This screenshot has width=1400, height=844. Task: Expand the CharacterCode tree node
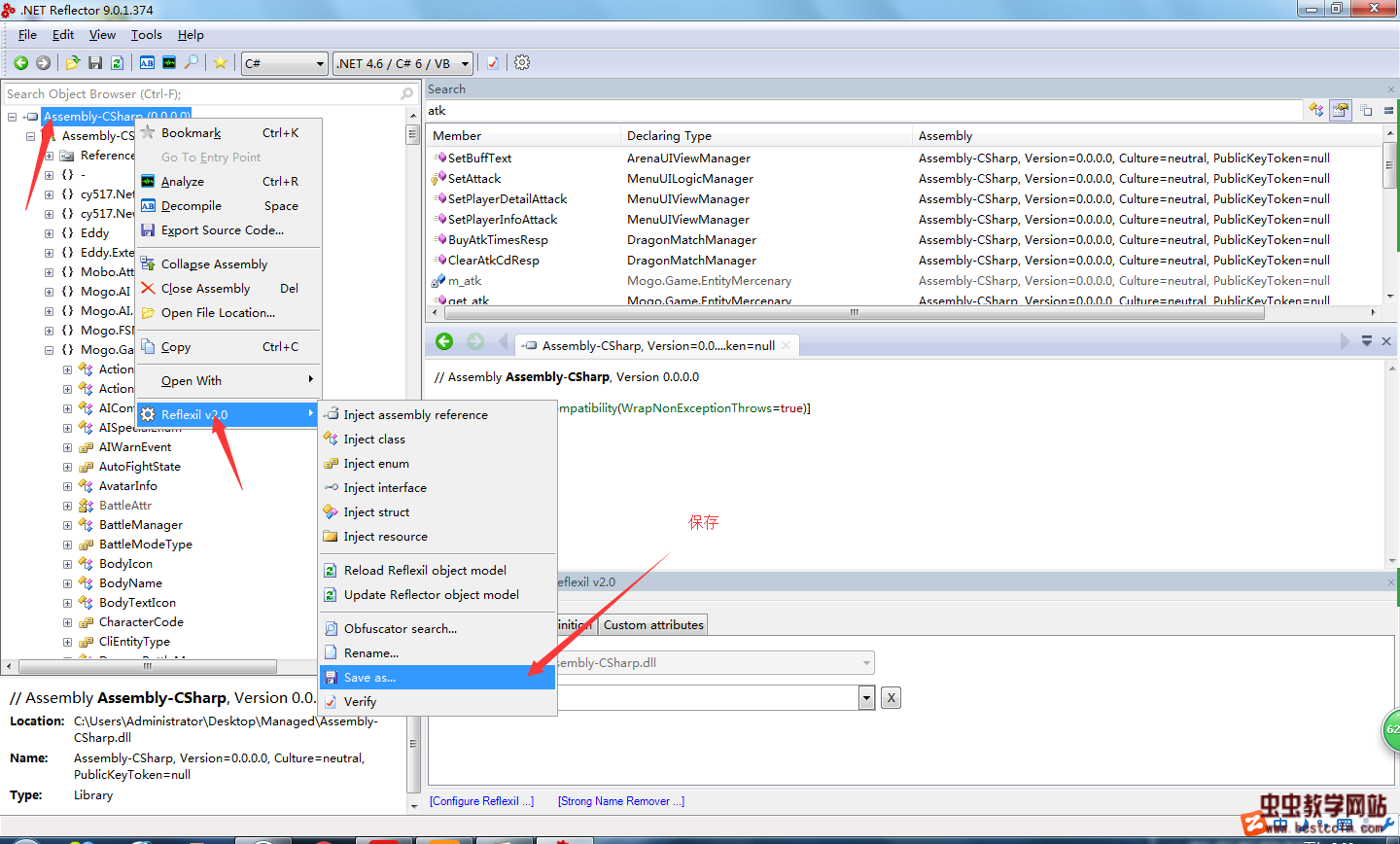point(67,622)
